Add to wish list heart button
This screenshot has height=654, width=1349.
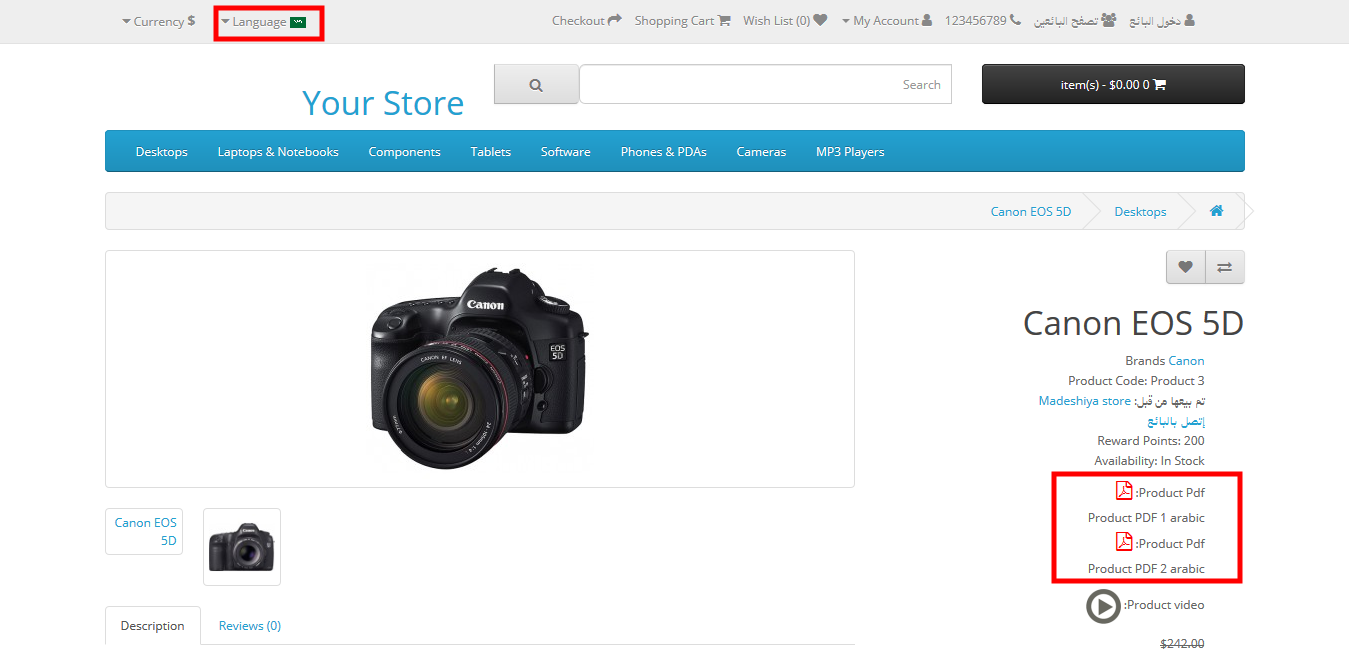[x=1186, y=267]
